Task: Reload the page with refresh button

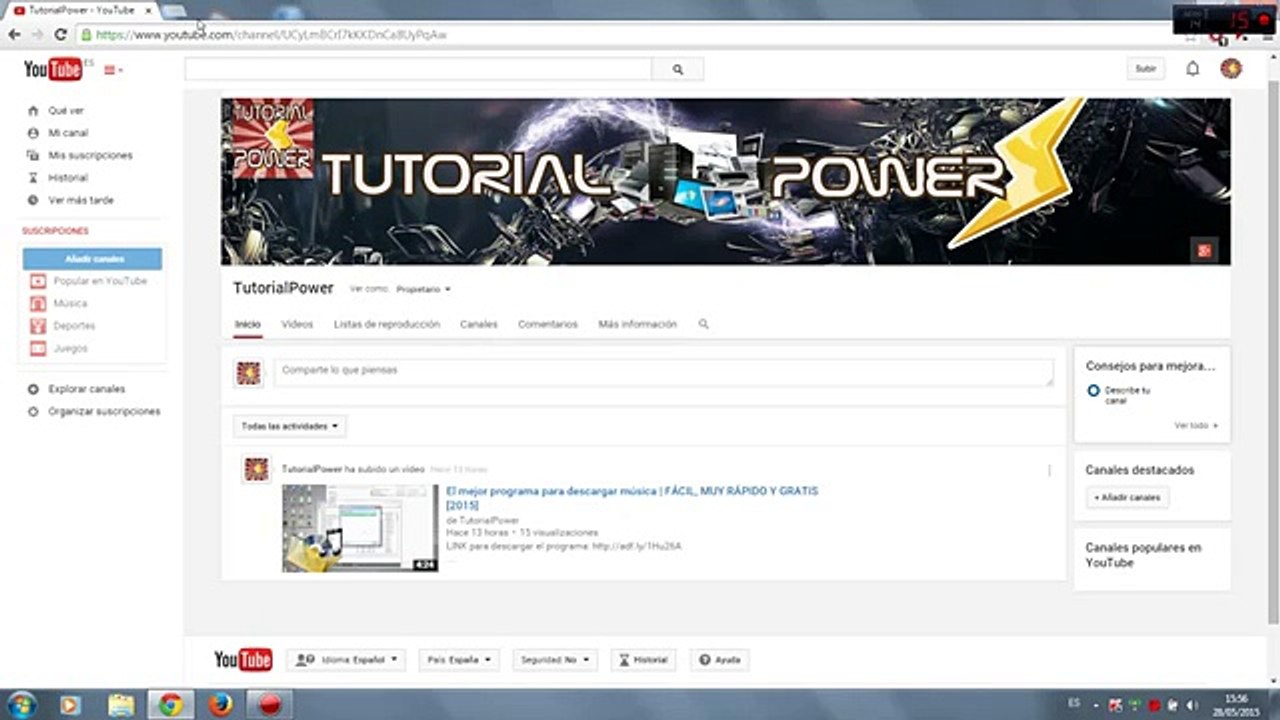Action: point(59,34)
